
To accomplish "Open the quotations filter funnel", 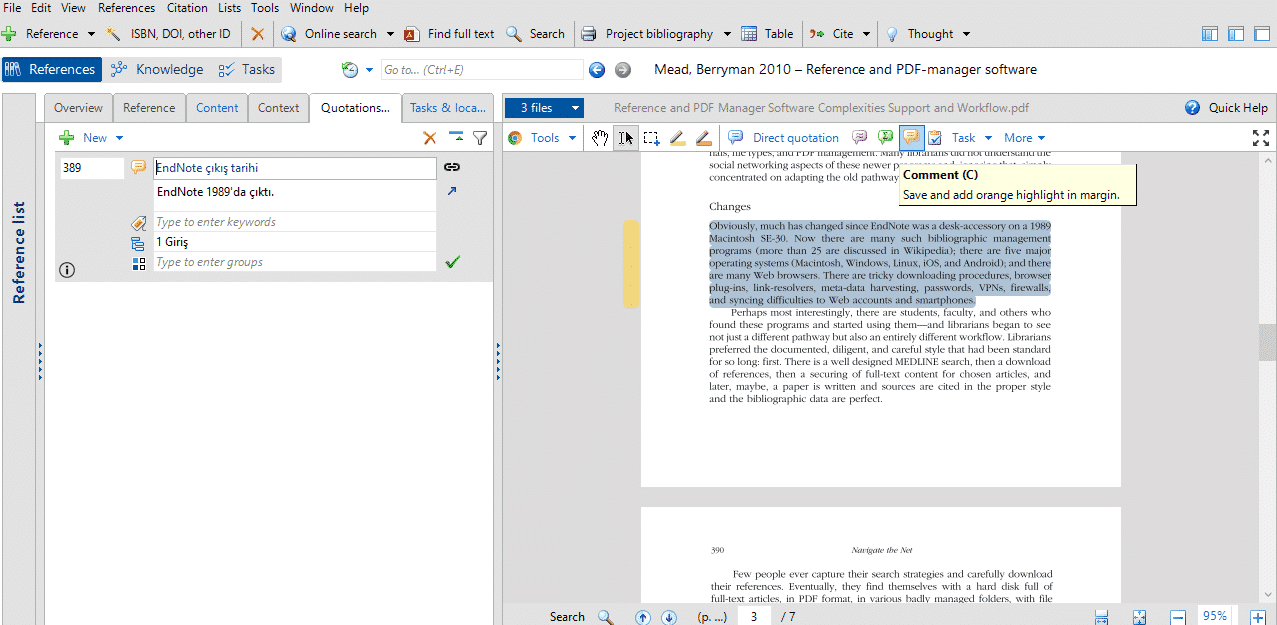I will click(480, 138).
